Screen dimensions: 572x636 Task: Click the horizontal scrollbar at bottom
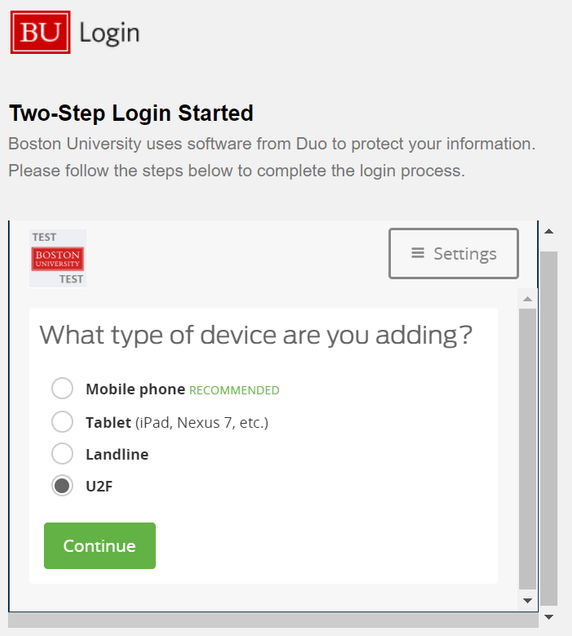click(273, 620)
